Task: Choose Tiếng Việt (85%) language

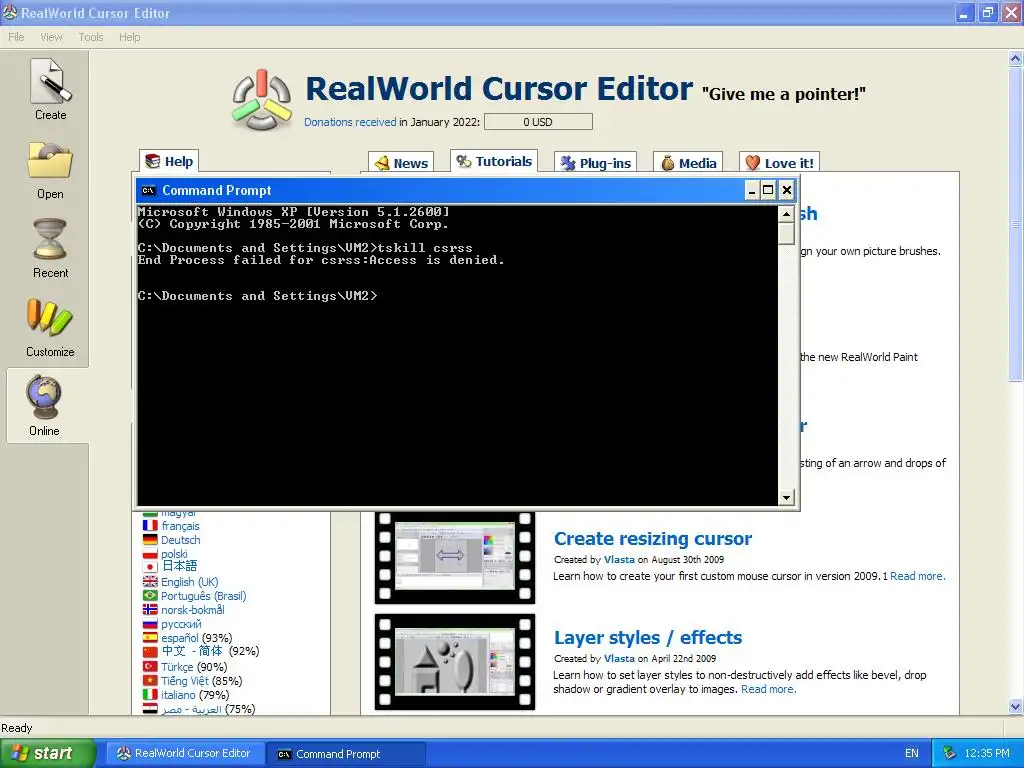Action: click(x=202, y=680)
